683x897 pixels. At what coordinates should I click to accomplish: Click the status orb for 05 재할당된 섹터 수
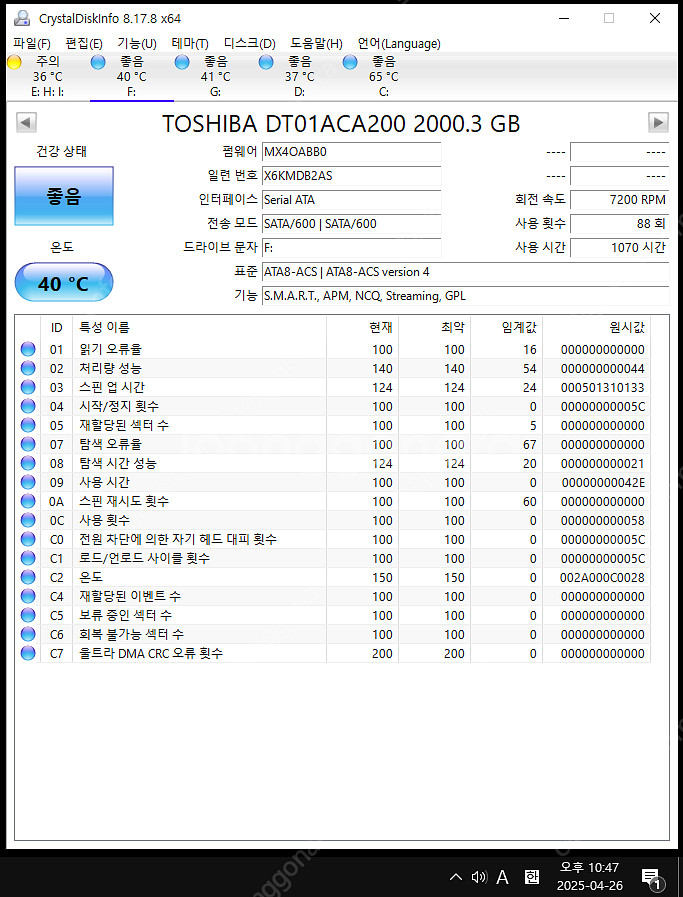27,425
